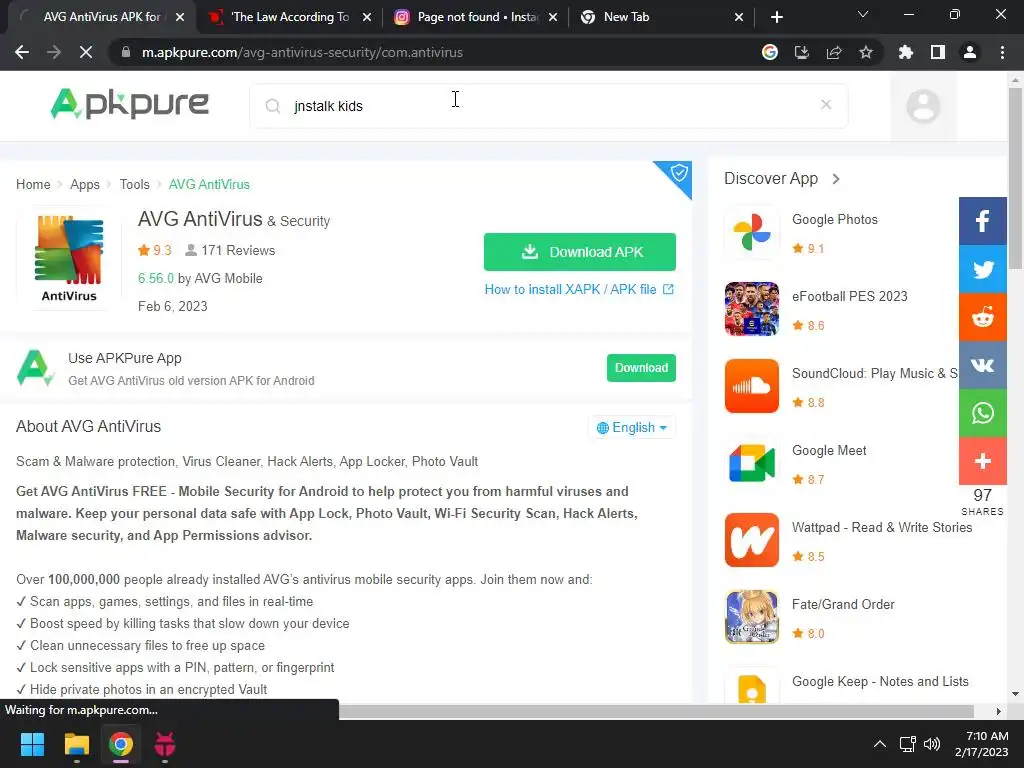
Task: Click the horizontal page scrollbar
Action: coord(656,711)
